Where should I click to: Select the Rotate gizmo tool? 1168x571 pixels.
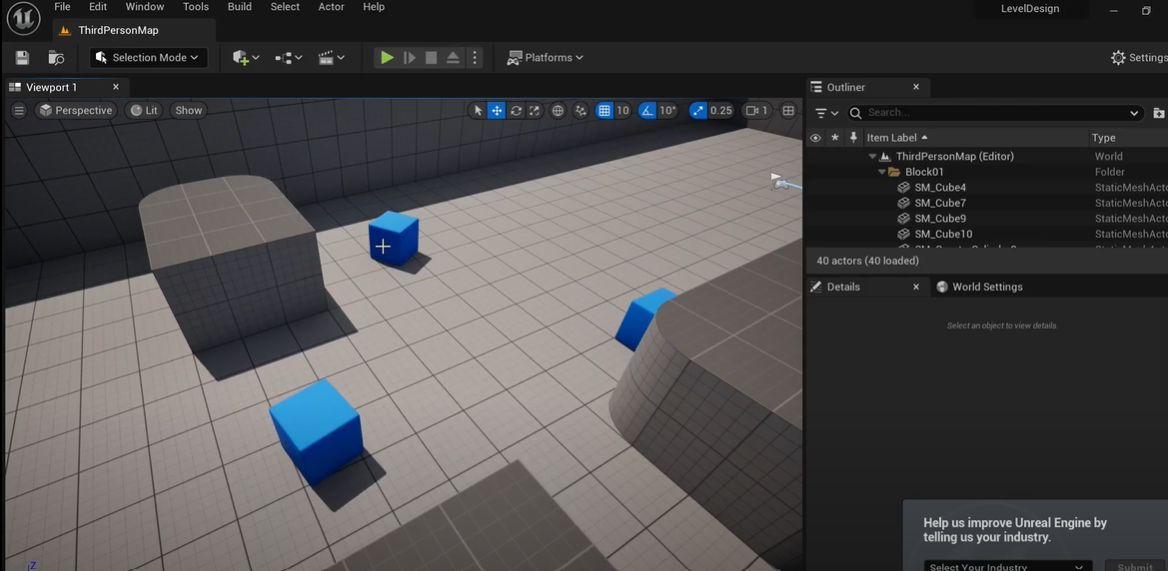516,111
